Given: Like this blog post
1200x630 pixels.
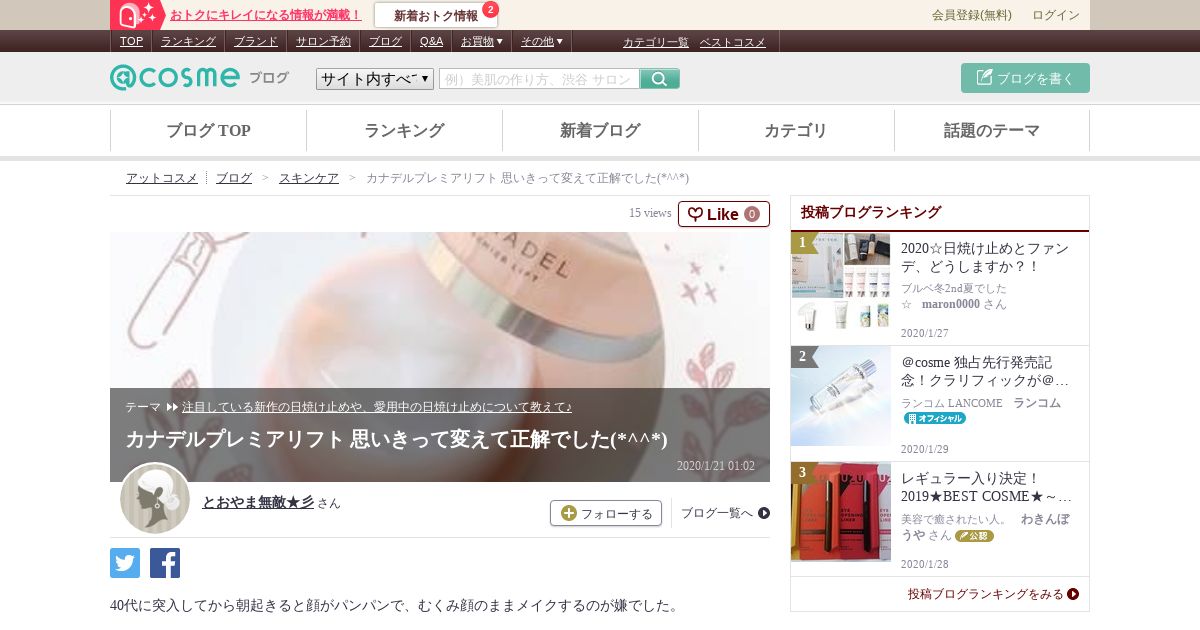Looking at the screenshot, I should [724, 214].
